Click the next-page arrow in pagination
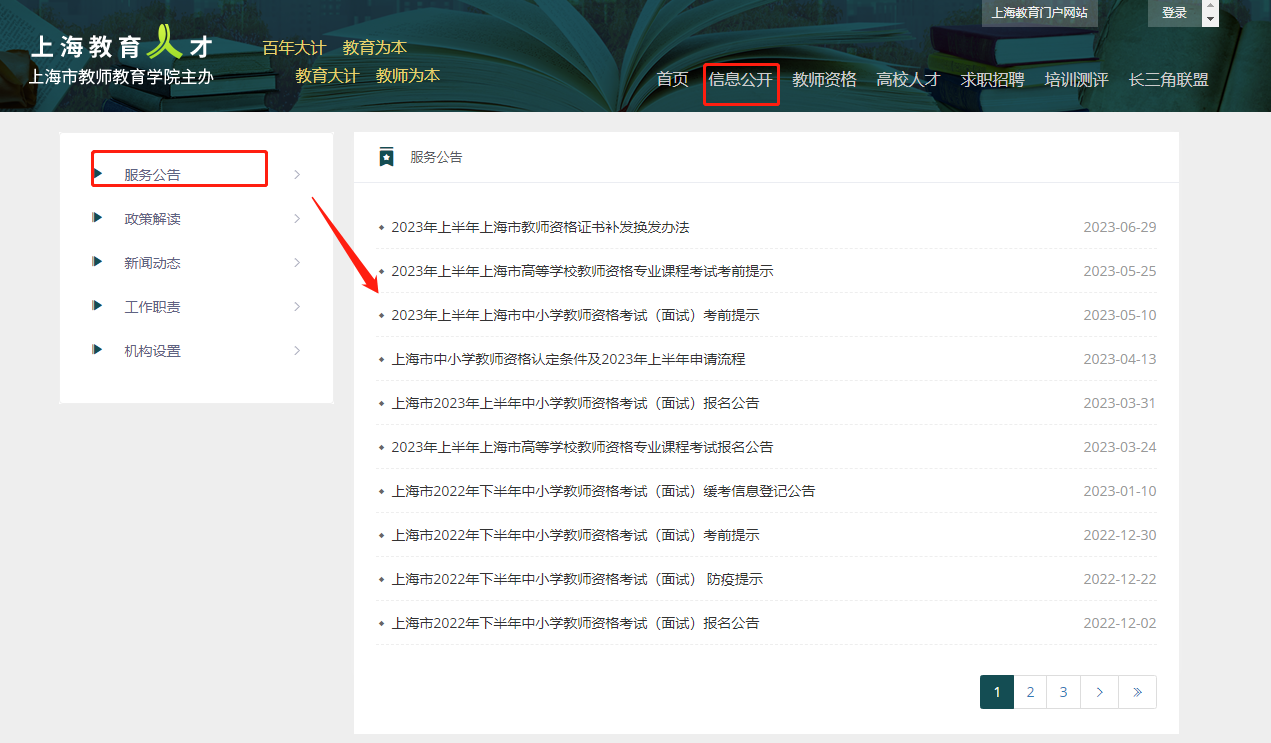1271x743 pixels. [1099, 691]
